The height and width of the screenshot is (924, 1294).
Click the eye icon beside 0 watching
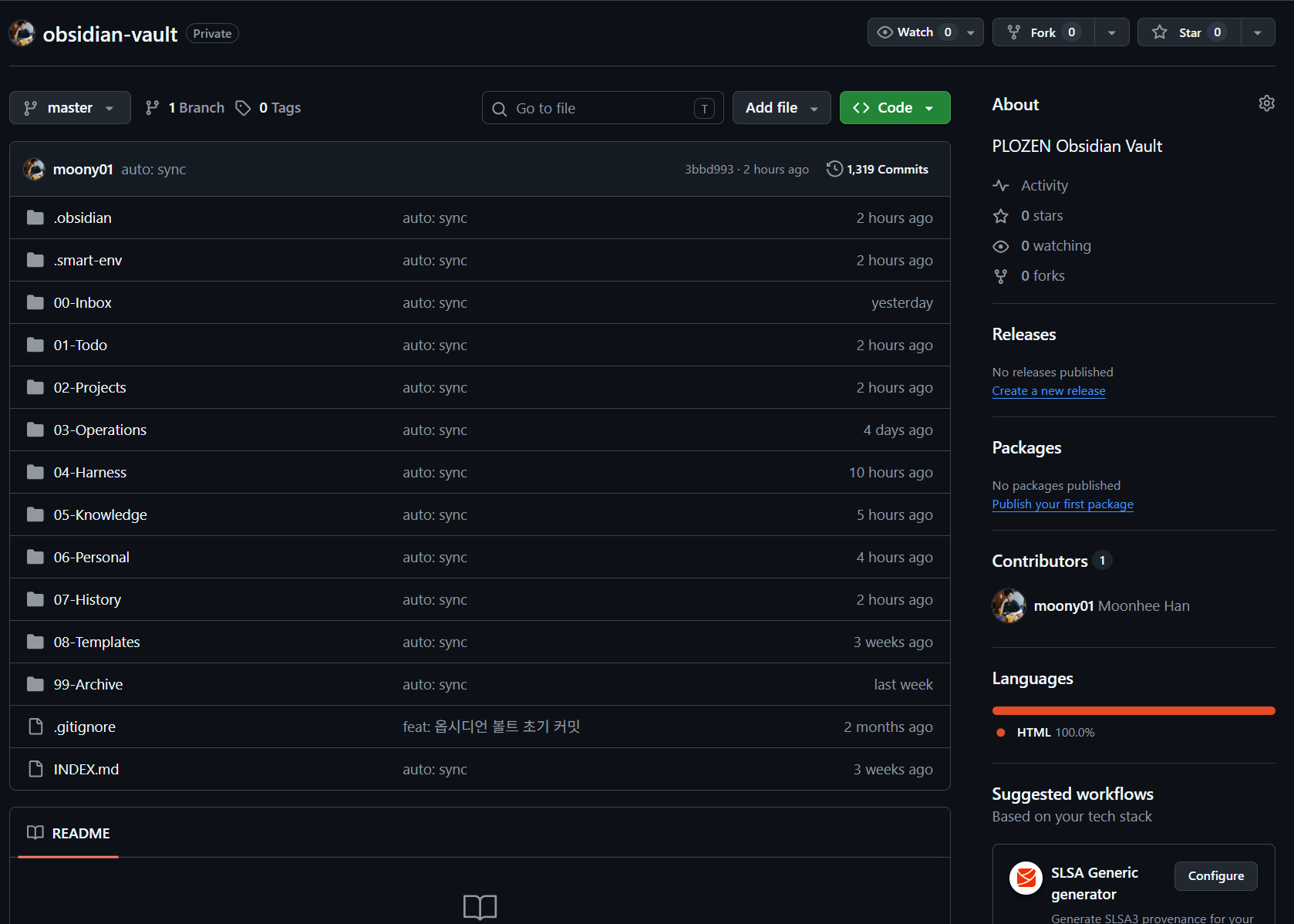pyautogui.click(x=1001, y=246)
